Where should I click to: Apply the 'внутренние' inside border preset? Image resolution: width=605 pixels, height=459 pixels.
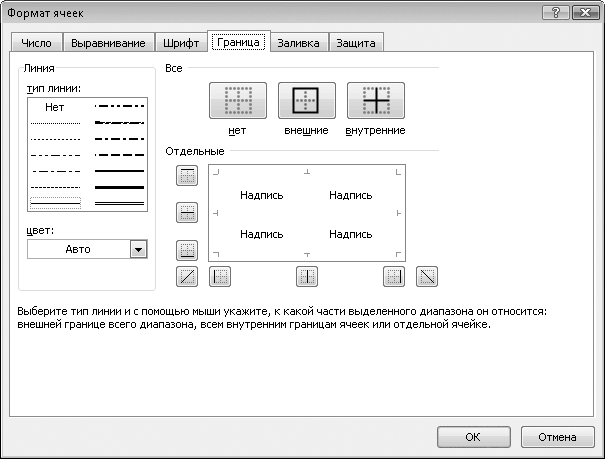[x=375, y=102]
